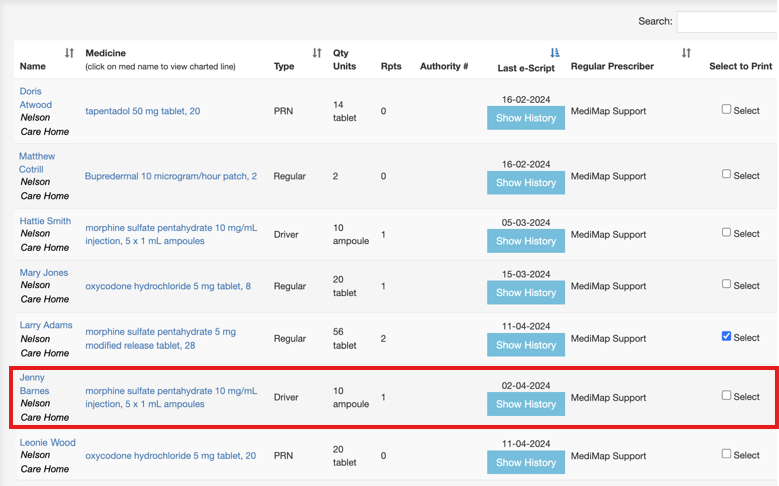This screenshot has height=486, width=779.
Task: Open Bupredermal 10 microgram/hour patch link
Action: coord(171,176)
